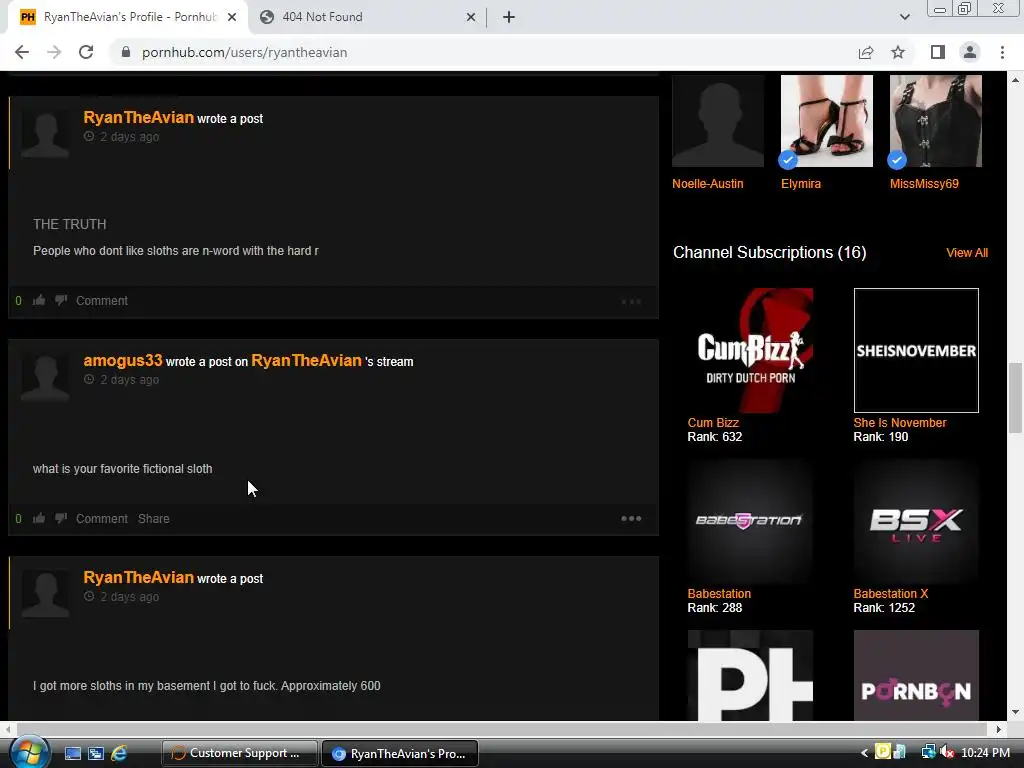Close the RyanTheAvian's Profile tab
The image size is (1024, 768).
pos(232,17)
